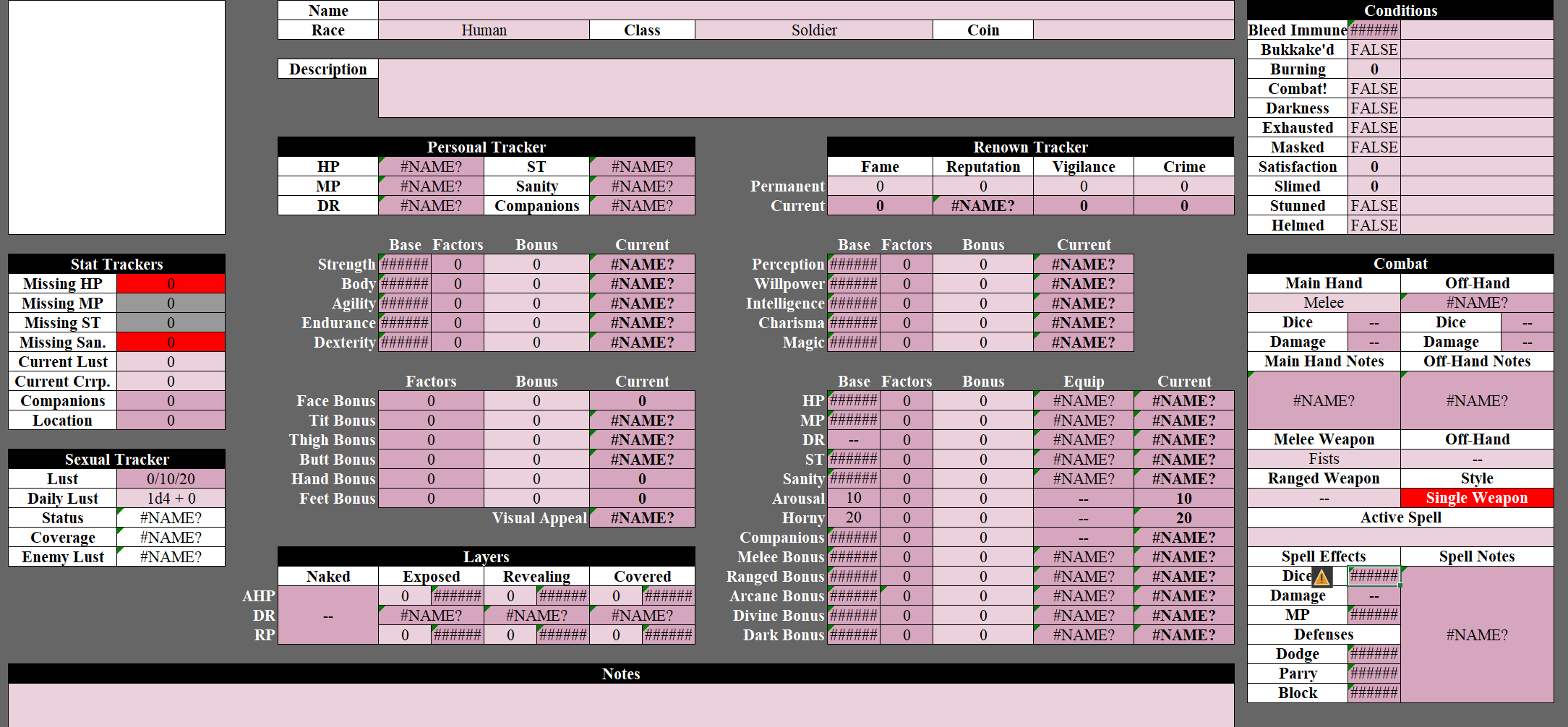
Task: Click the ST value in Personal Tracker
Action: [642, 166]
